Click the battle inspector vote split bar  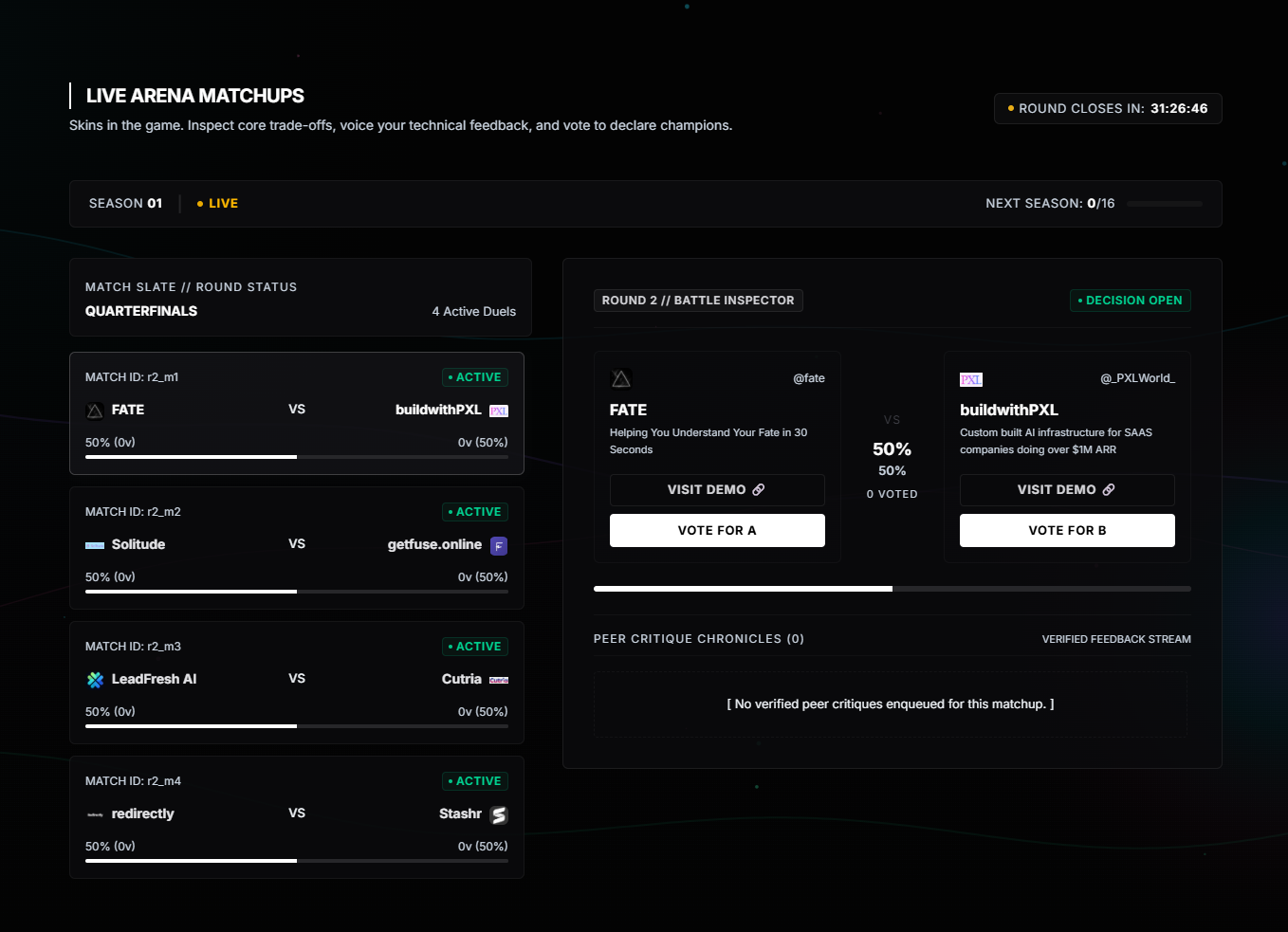coord(892,589)
